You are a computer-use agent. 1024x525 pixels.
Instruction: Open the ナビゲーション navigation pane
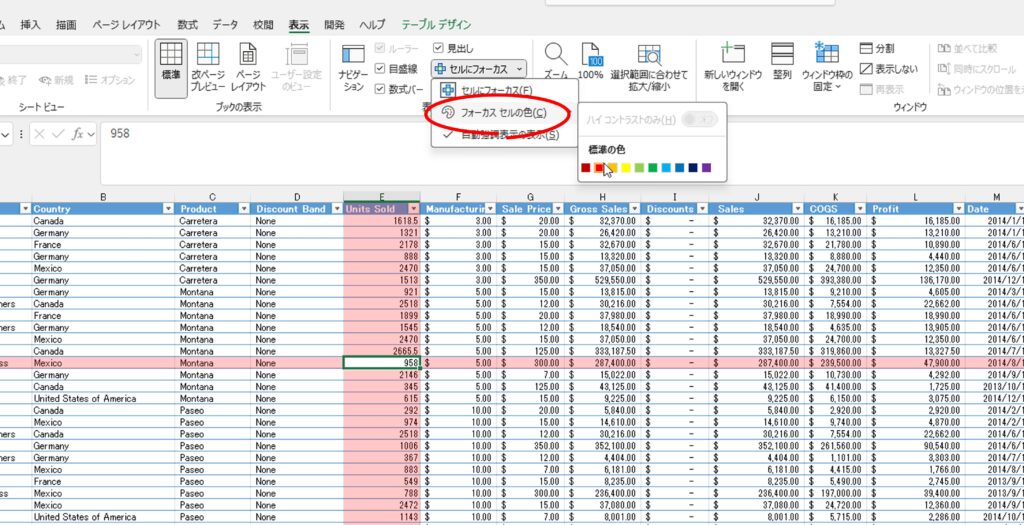click(353, 68)
